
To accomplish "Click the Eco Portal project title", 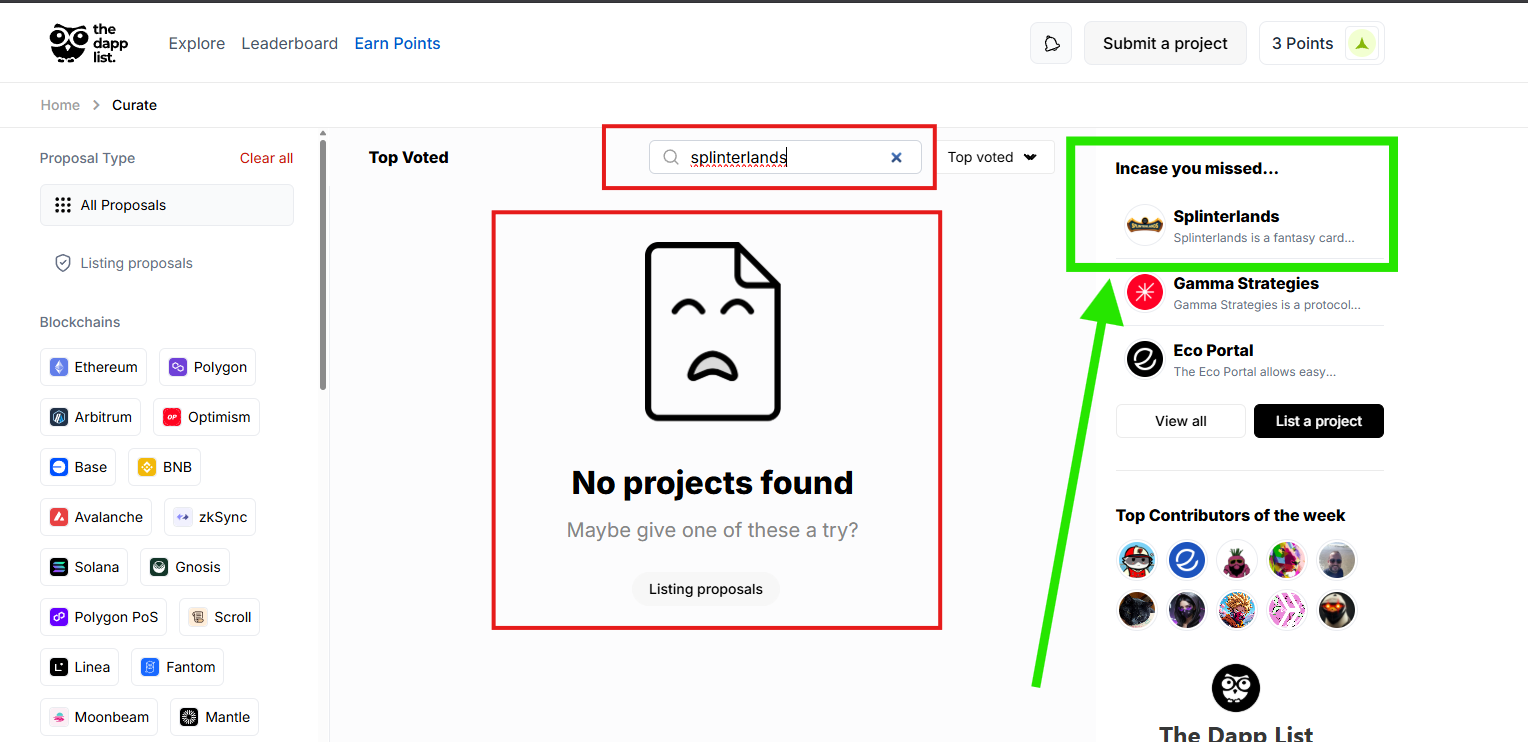I will pos(1214,350).
